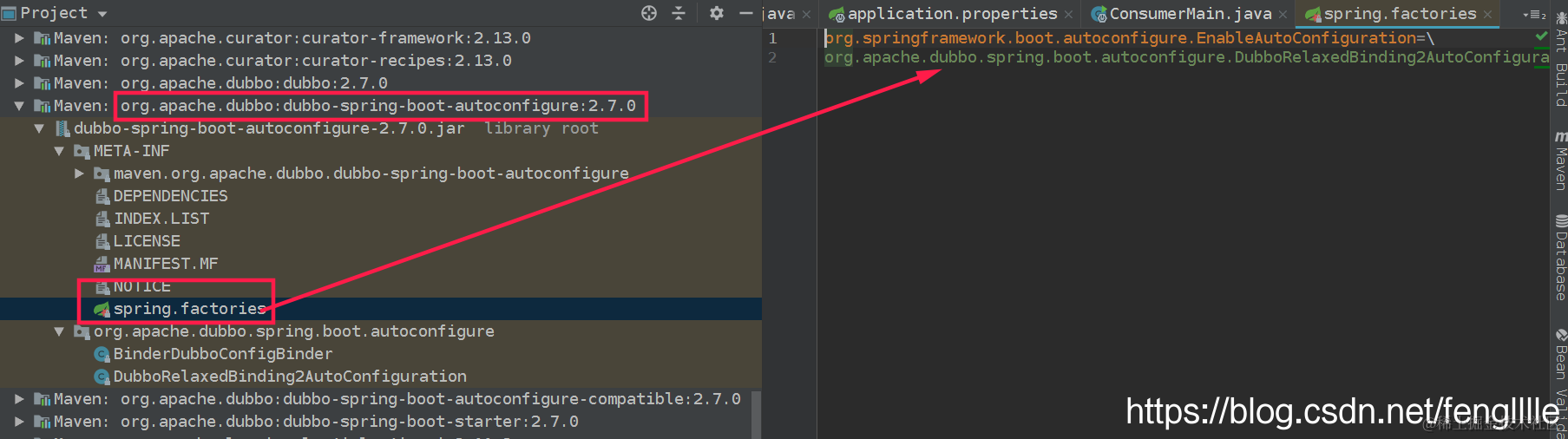Click DubboRelaxedBinding2AutoConfiguration class icon
This screenshot has width=1568, height=439.
click(x=102, y=377)
